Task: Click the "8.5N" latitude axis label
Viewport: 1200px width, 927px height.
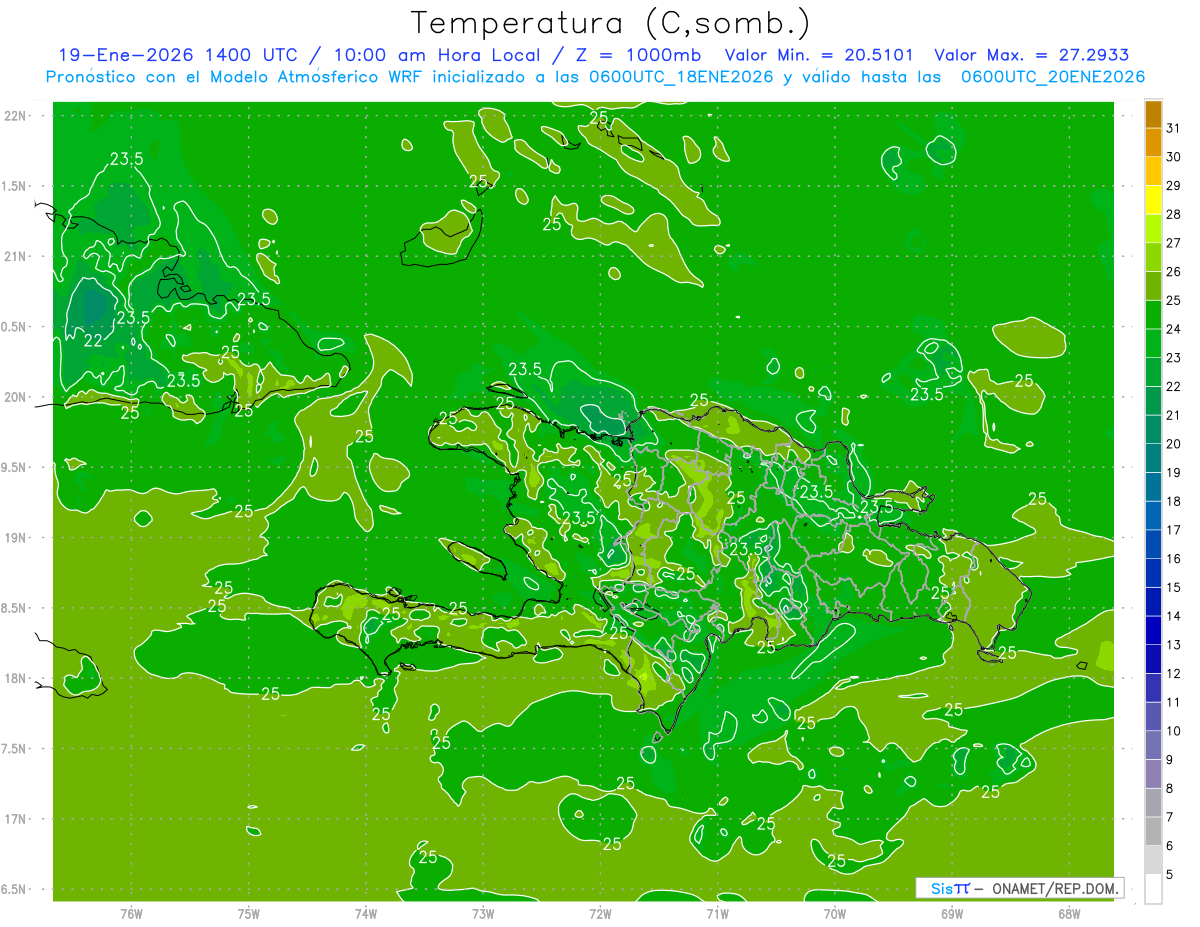Action: point(14,608)
